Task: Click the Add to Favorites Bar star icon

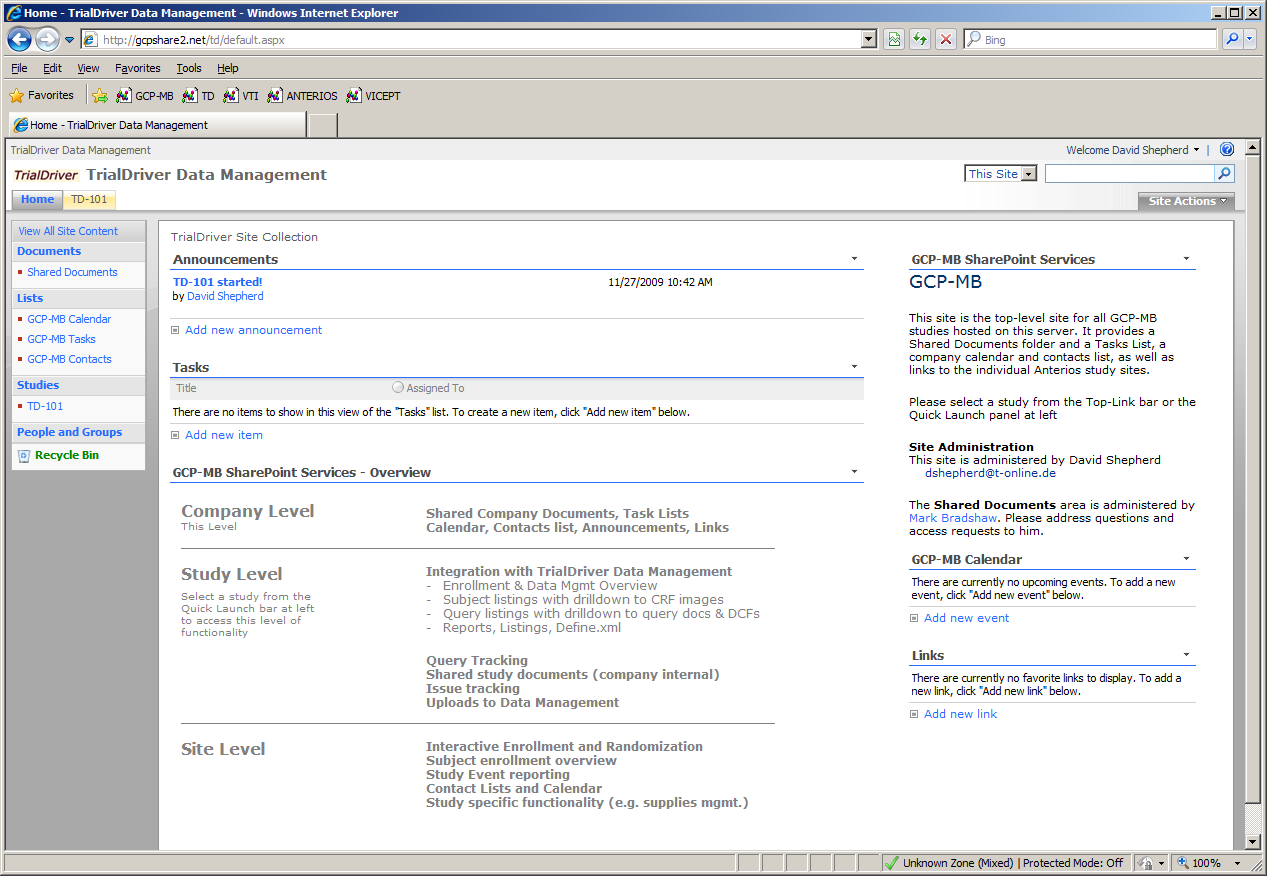Action: (x=100, y=96)
